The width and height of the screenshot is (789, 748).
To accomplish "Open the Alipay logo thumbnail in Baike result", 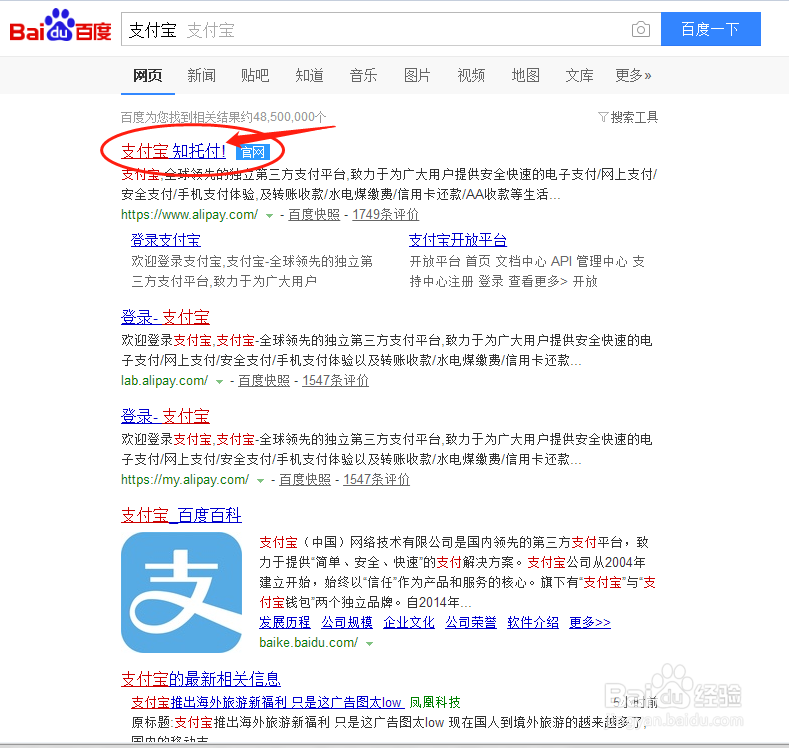I will [x=182, y=593].
